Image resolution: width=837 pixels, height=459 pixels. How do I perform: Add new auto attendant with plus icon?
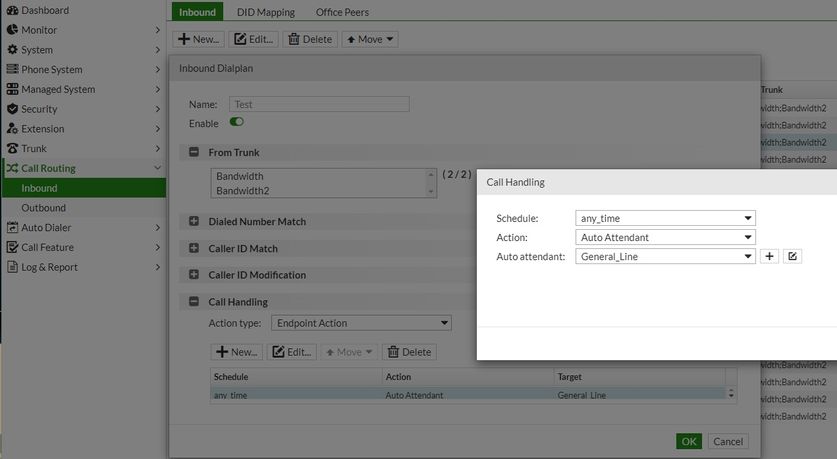coord(769,256)
